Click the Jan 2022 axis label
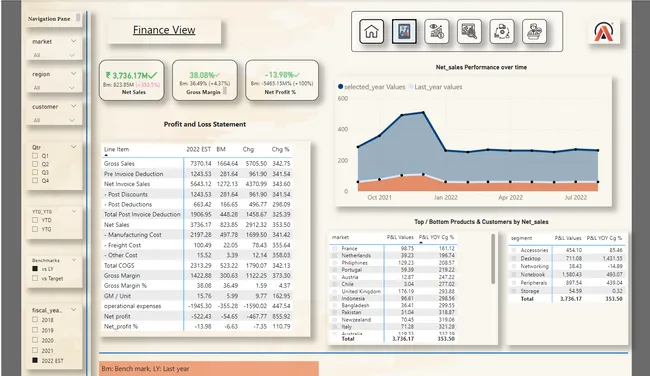Viewport: 650px width, 376px height. [x=446, y=197]
